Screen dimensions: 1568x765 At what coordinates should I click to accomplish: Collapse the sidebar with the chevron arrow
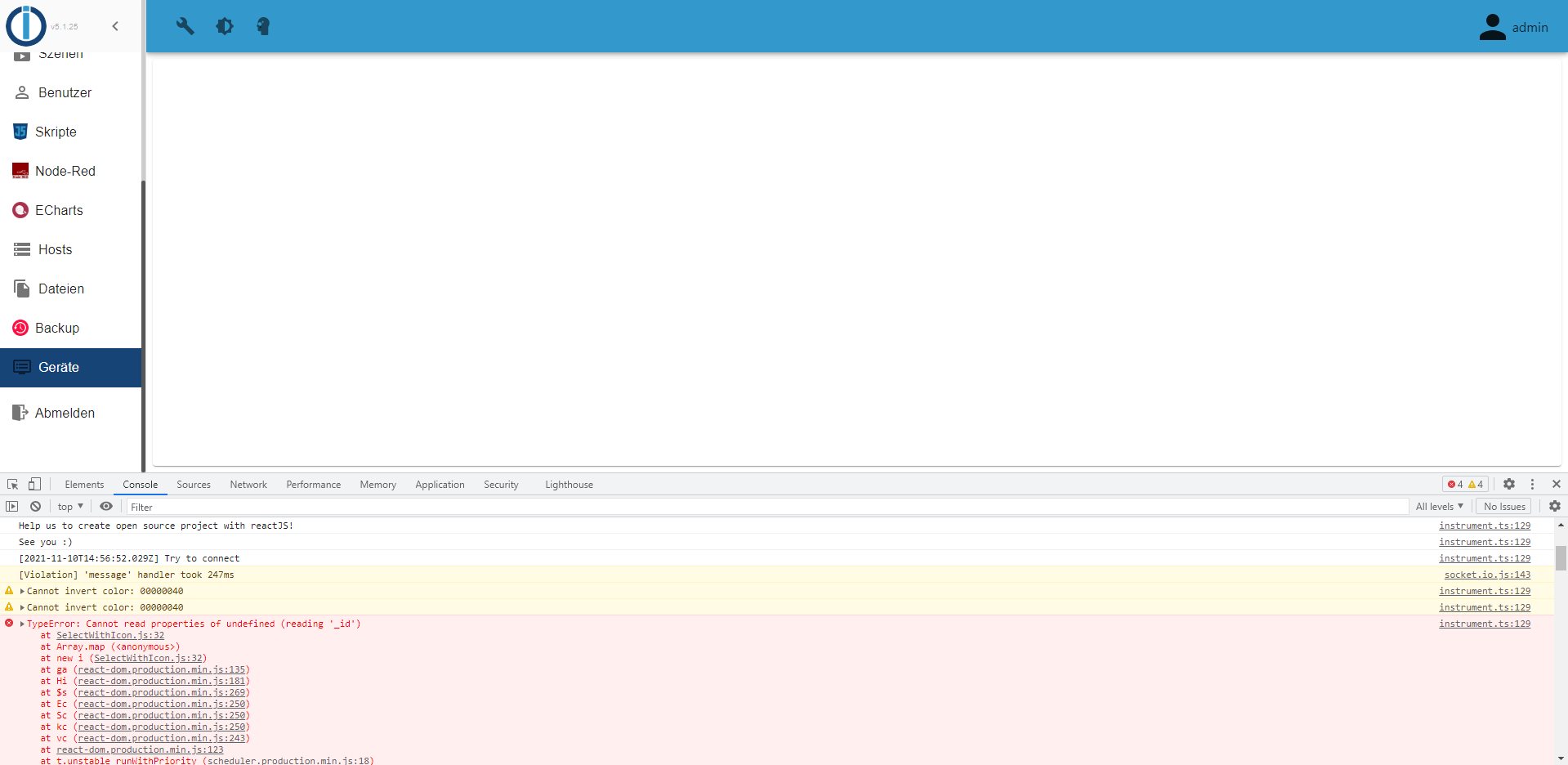115,26
